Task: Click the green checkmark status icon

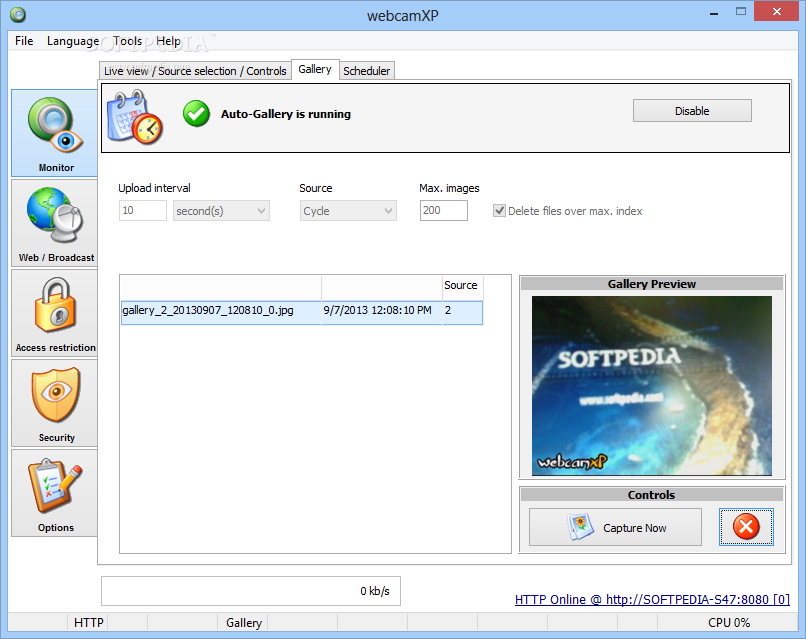Action: click(x=196, y=114)
